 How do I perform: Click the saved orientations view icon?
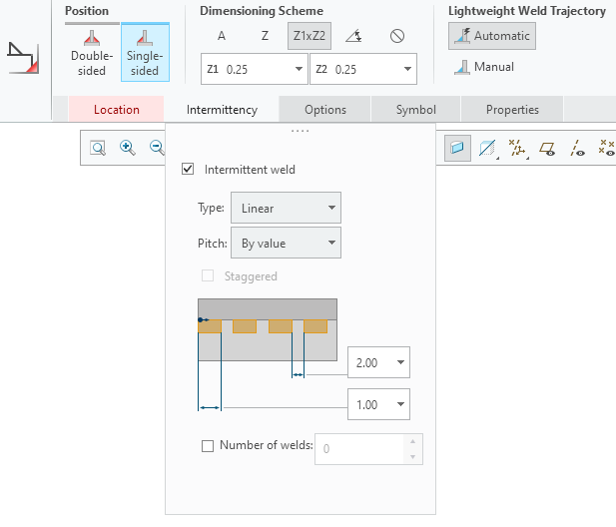[488, 149]
